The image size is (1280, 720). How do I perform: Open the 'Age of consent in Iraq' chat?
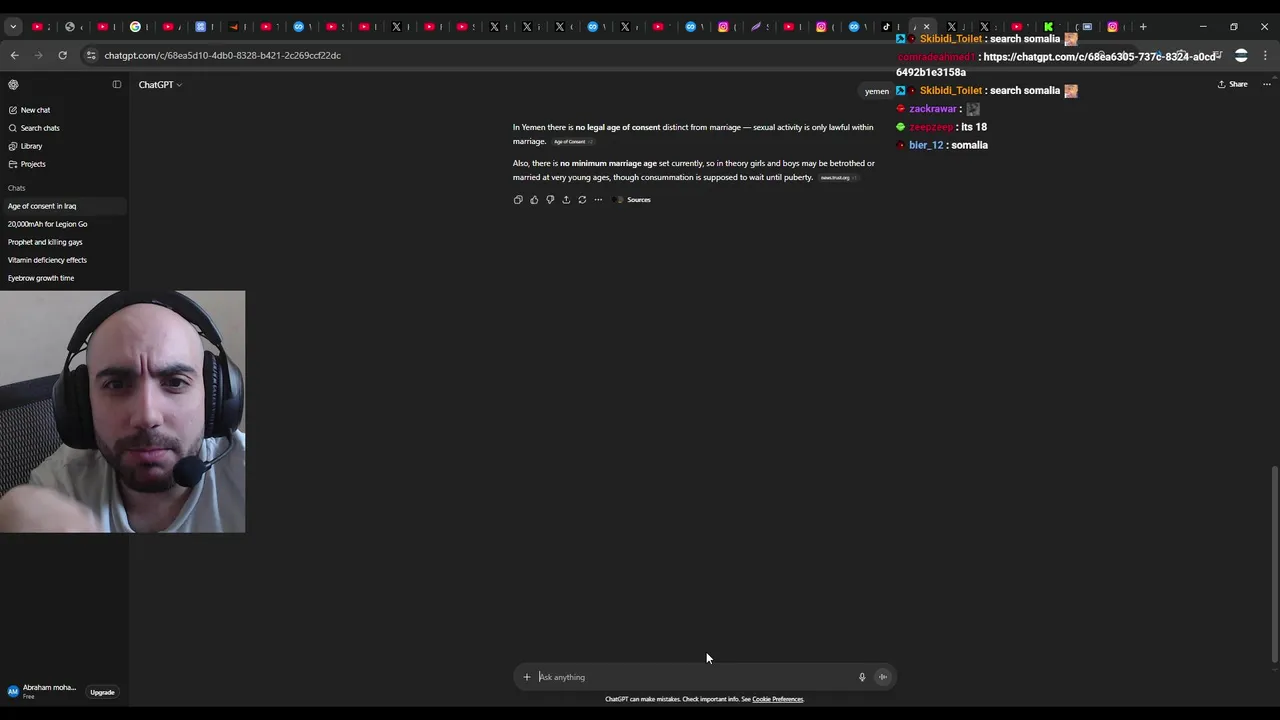click(x=64, y=206)
